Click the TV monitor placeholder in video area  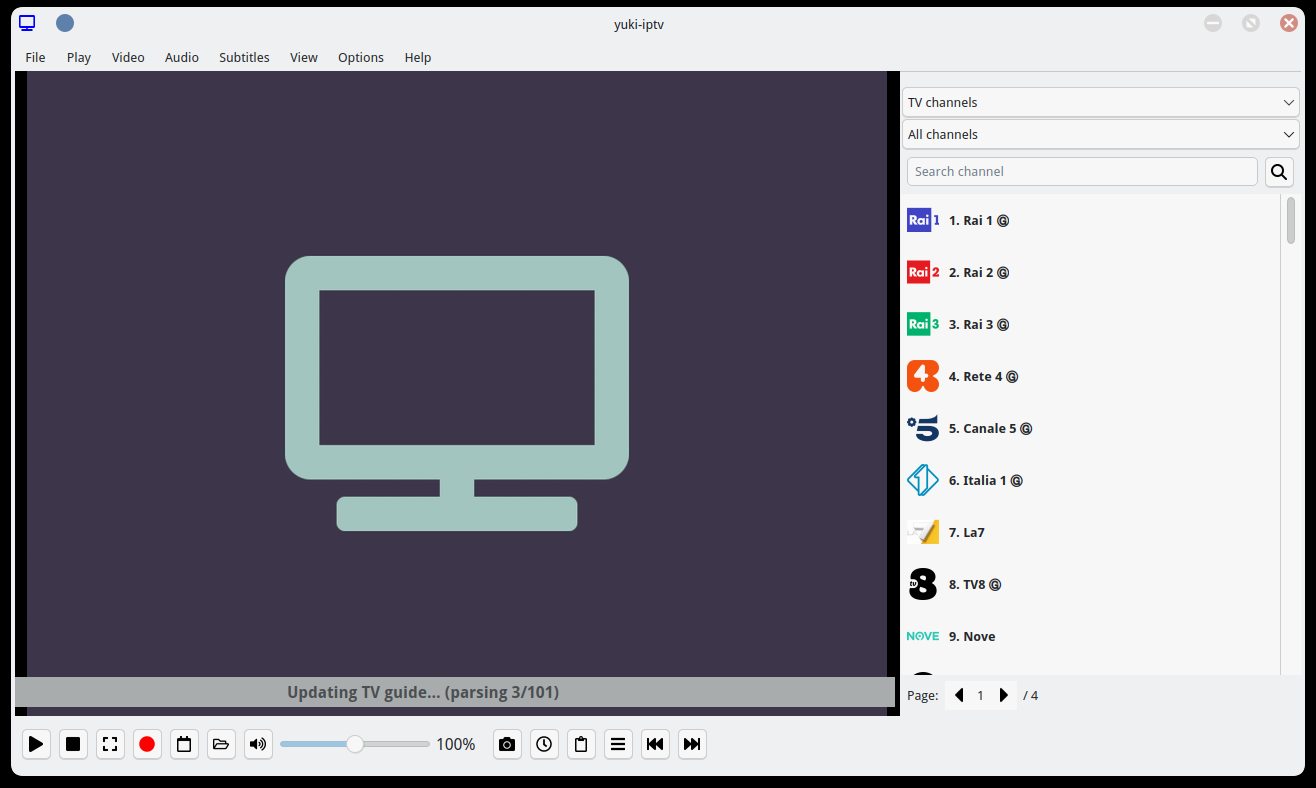pyautogui.click(x=457, y=393)
